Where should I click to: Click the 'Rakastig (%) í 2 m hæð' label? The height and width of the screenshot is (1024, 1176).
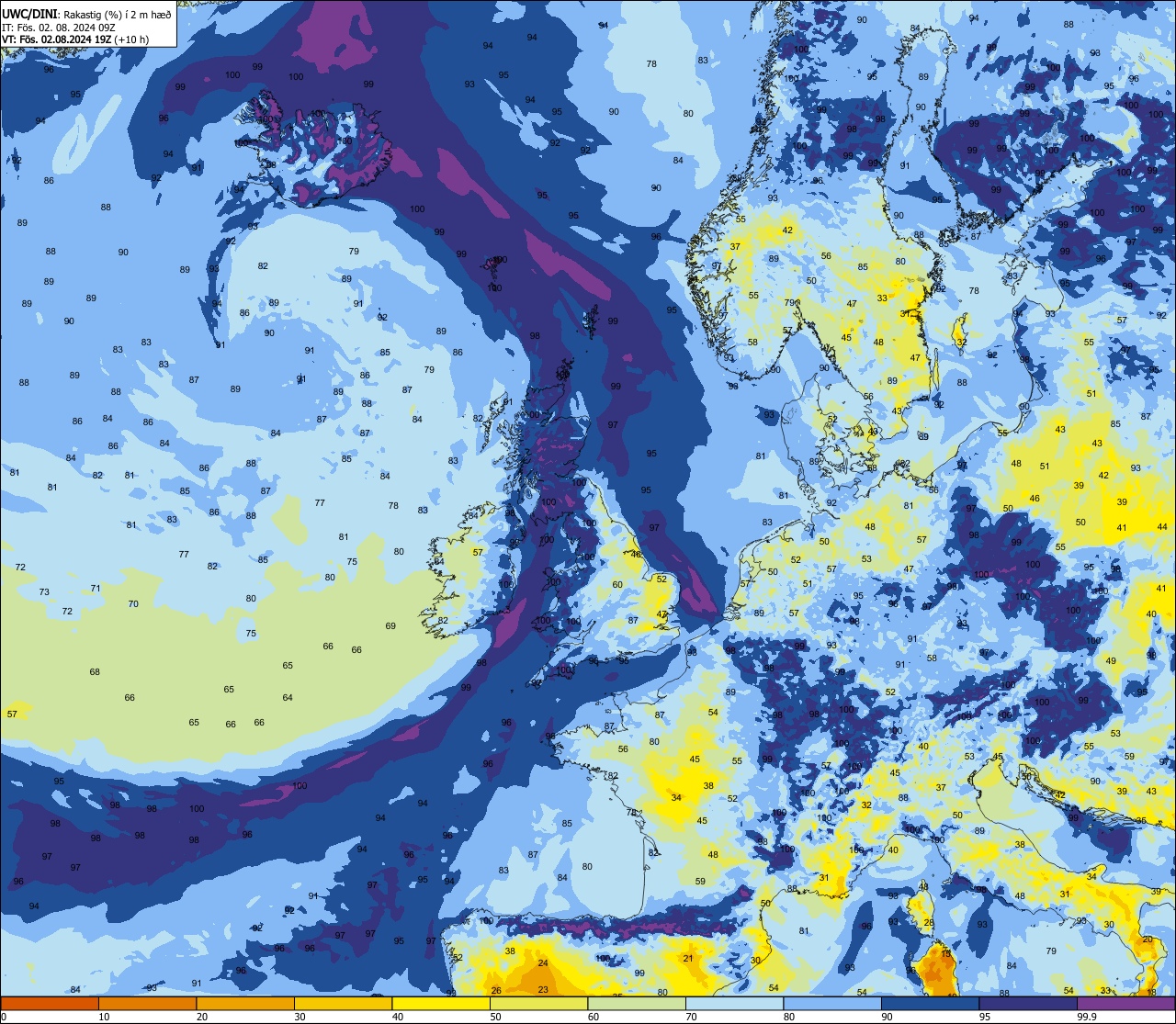(x=118, y=14)
